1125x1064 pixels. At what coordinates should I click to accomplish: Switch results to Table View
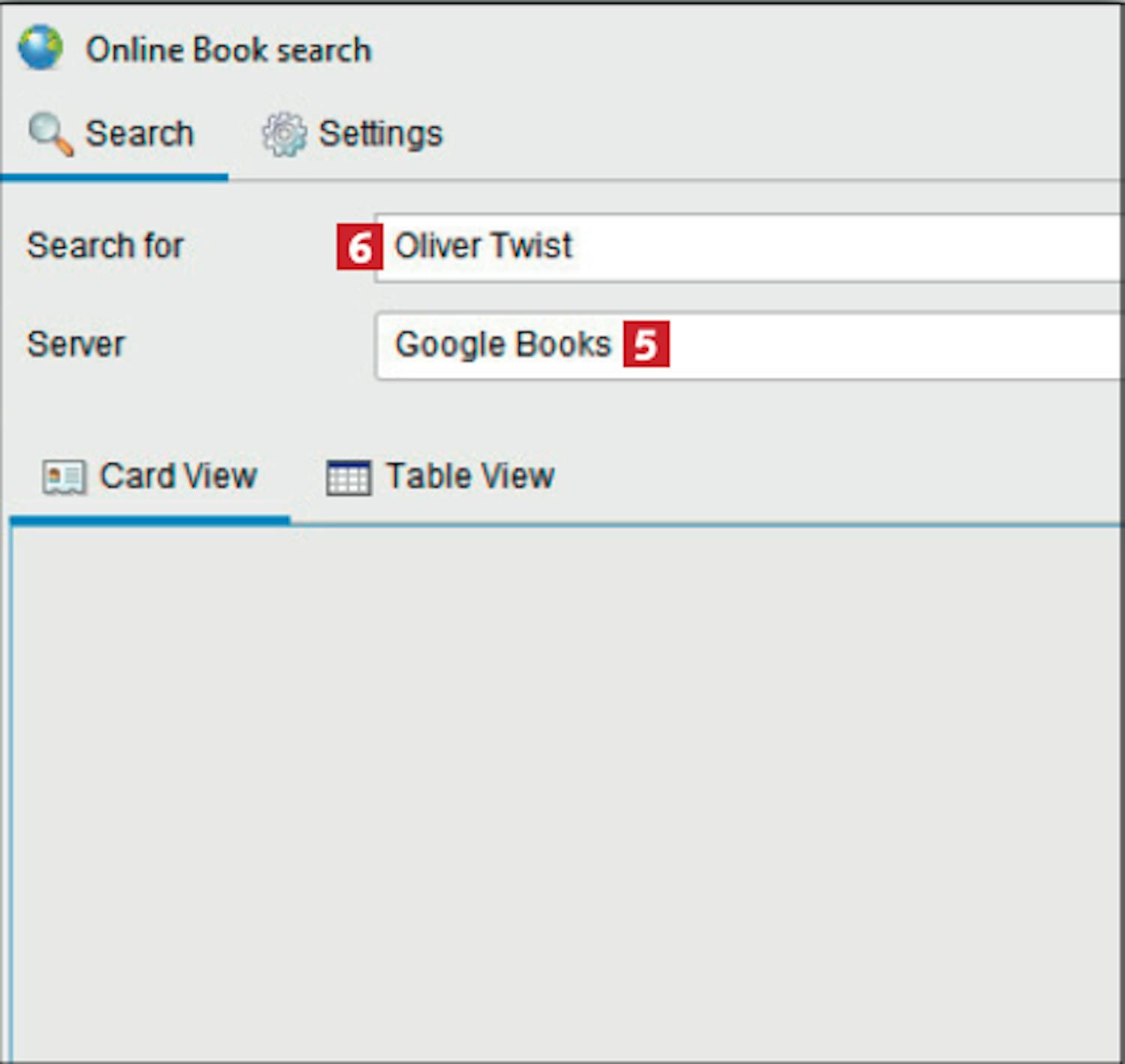(469, 476)
